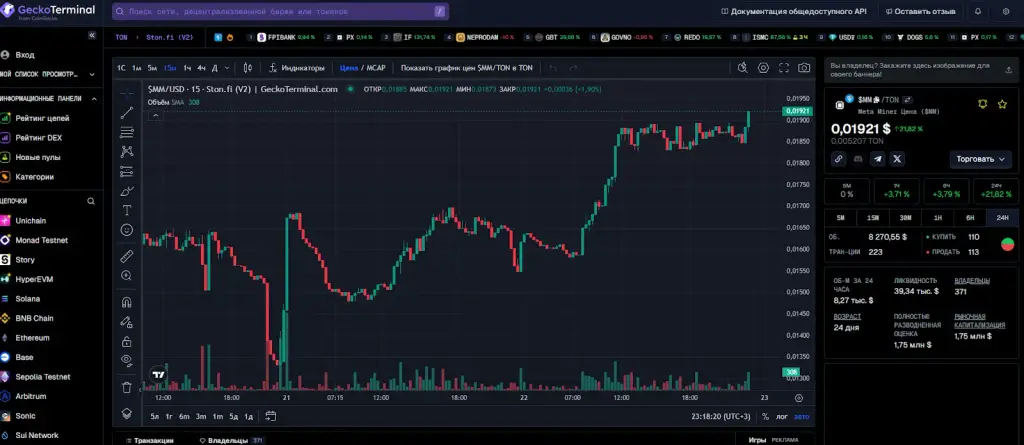This screenshot has width=1024, height=445.
Task: Open the go-to-date calendar
Action: (x=270, y=416)
